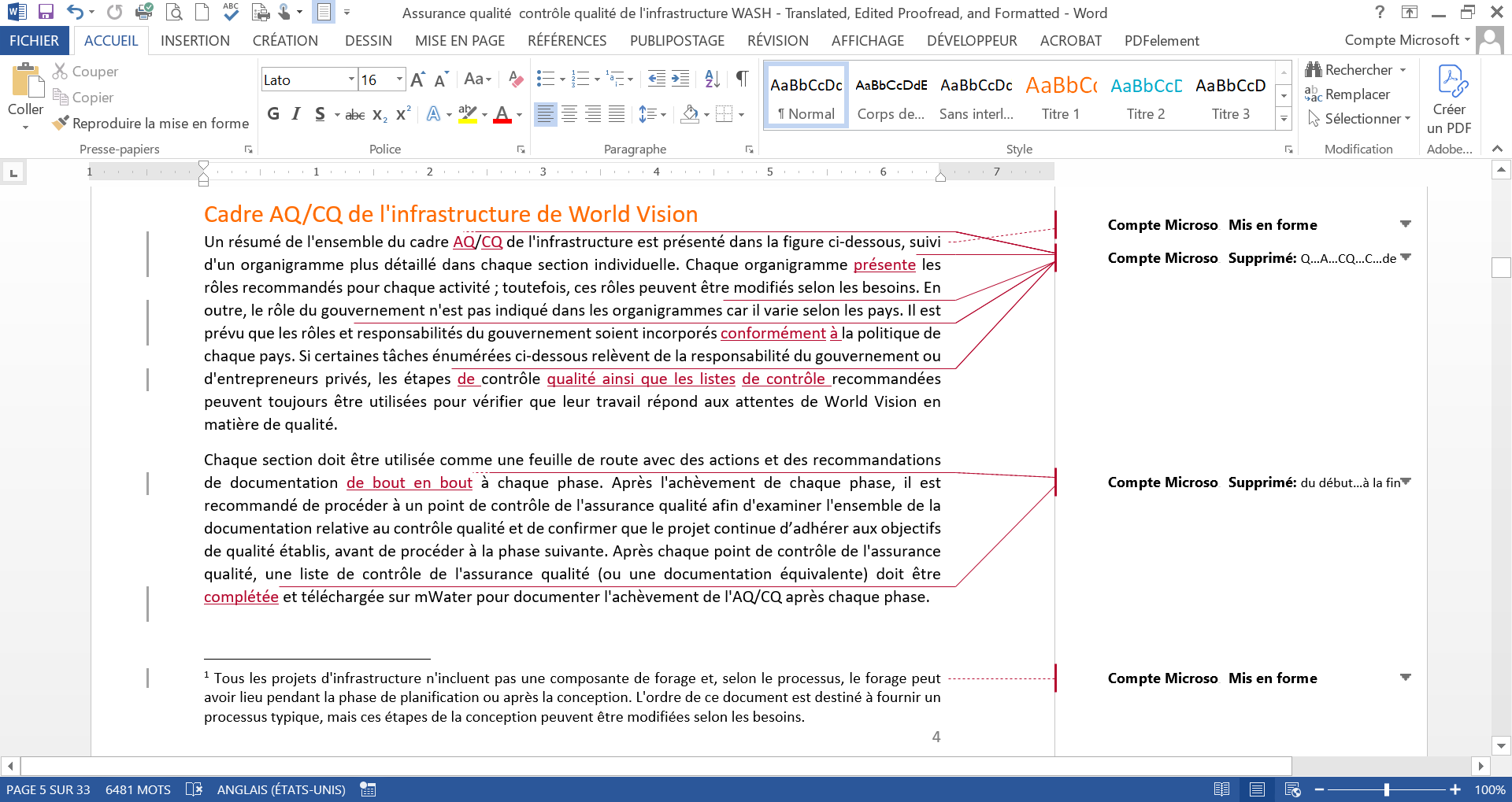Open the Rechercher dropdown arrow
1512x802 pixels.
pyautogui.click(x=1403, y=70)
